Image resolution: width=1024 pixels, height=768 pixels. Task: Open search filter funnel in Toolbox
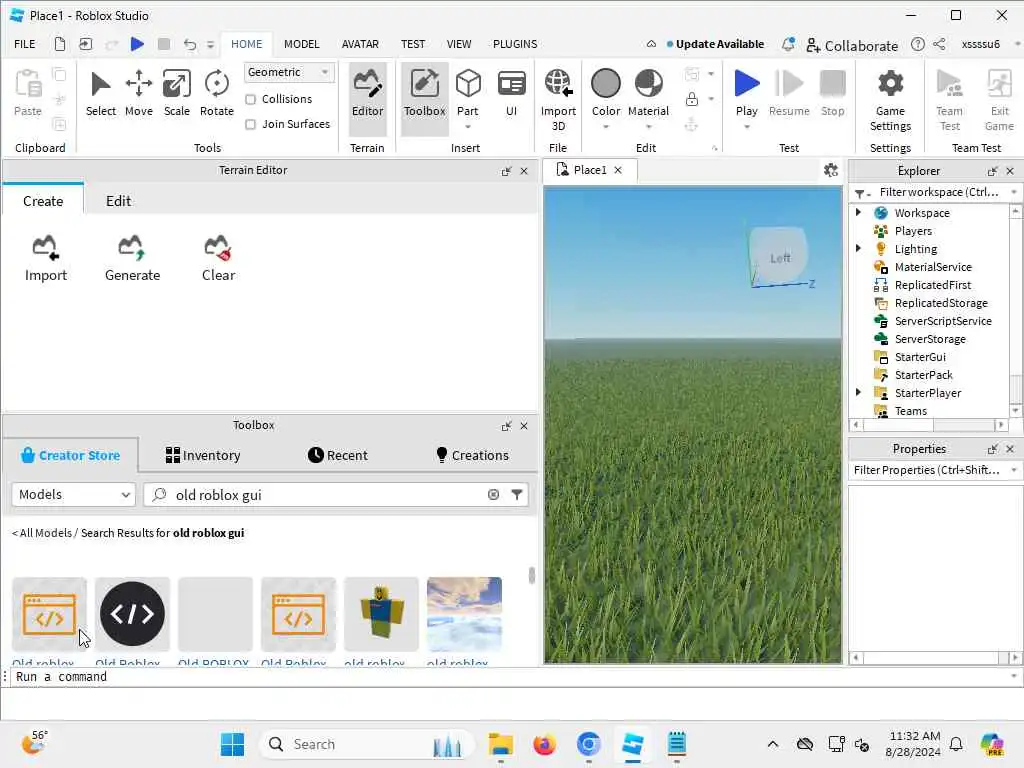[517, 494]
